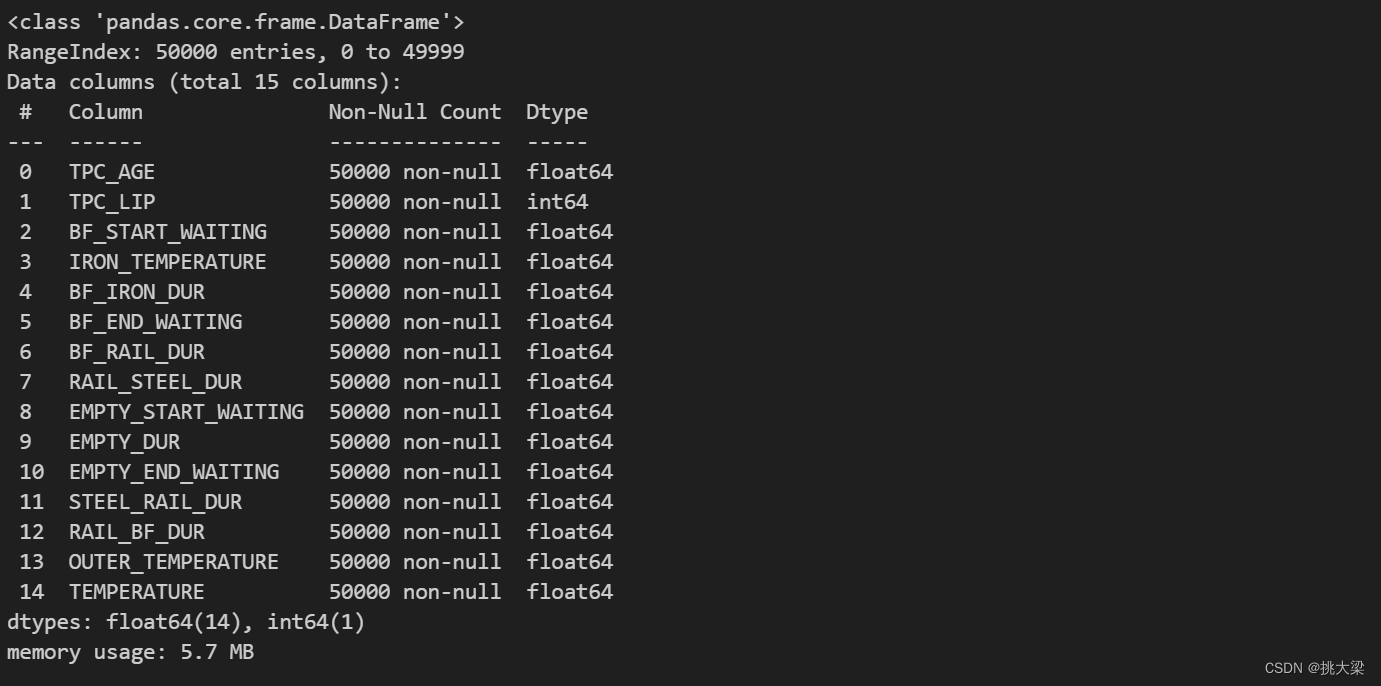Click OUTER_TEMPERATURE column name
The width and height of the screenshot is (1381, 686).
[x=174, y=562]
